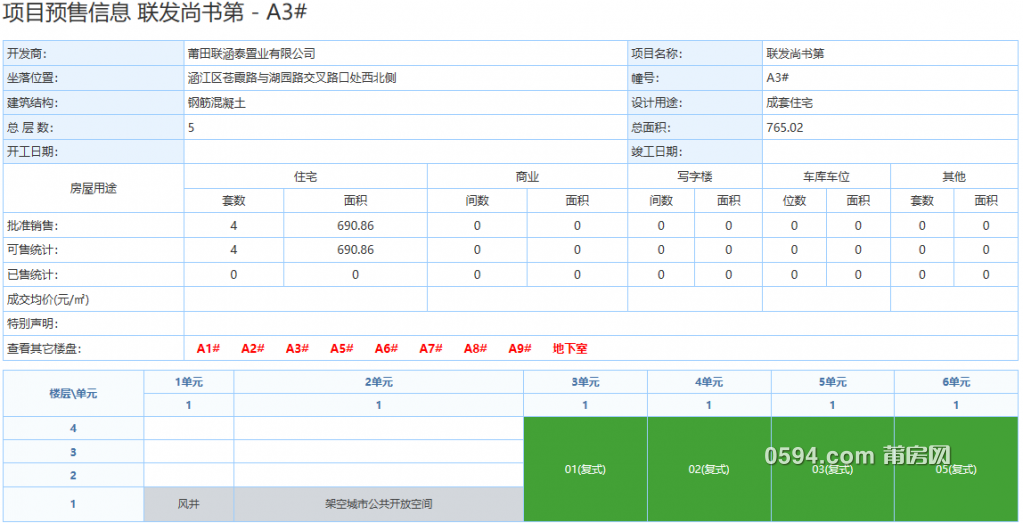Image resolution: width=1023 pixels, height=523 pixels.
Task: Click the 5单元 column header
Action: pyautogui.click(x=832, y=382)
